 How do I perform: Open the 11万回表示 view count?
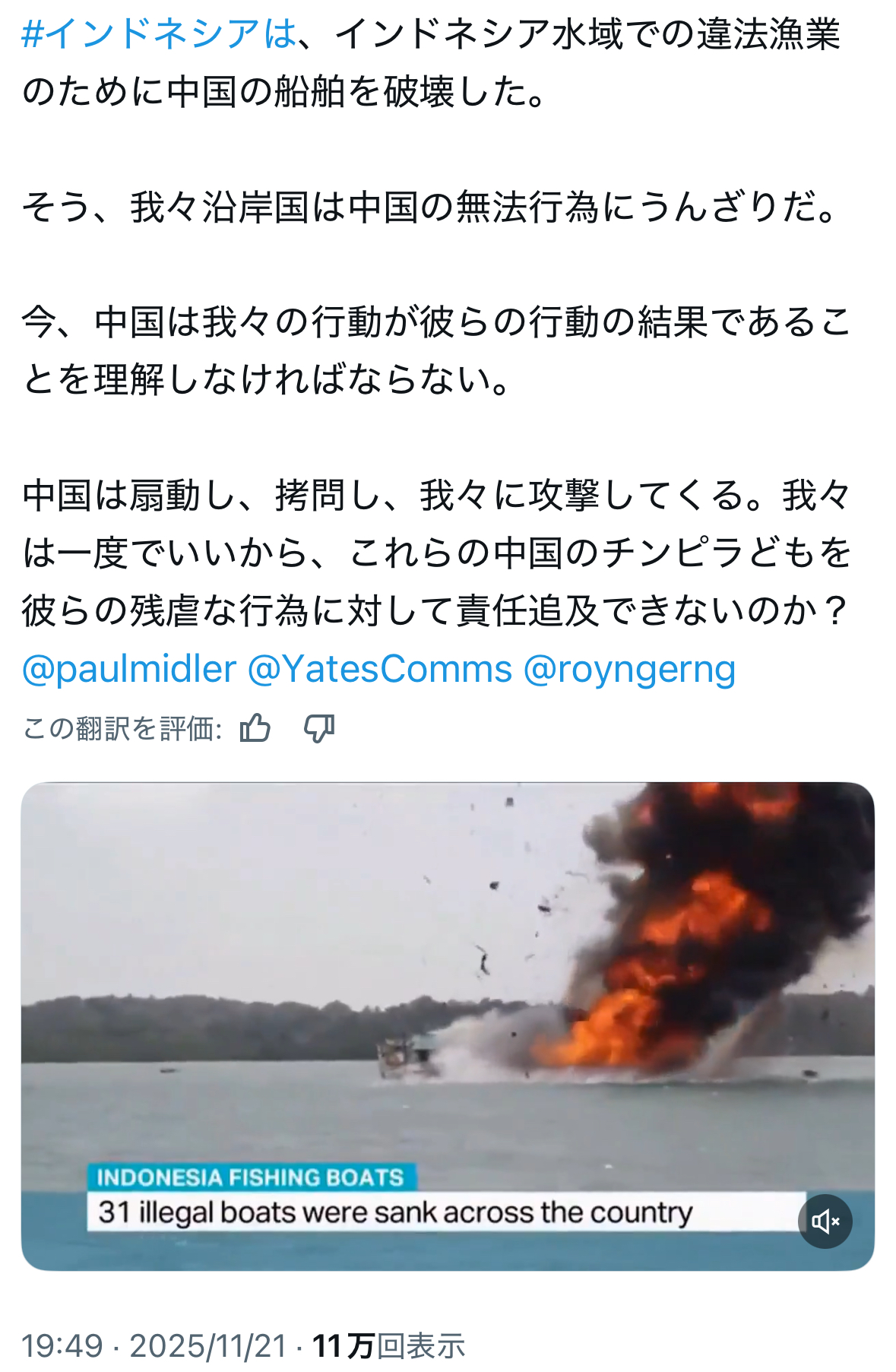coord(388,1346)
